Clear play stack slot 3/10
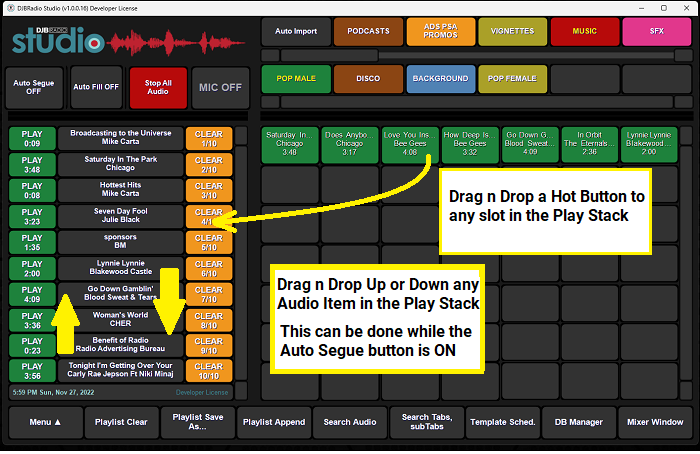The width and height of the screenshot is (700, 454). (x=209, y=191)
